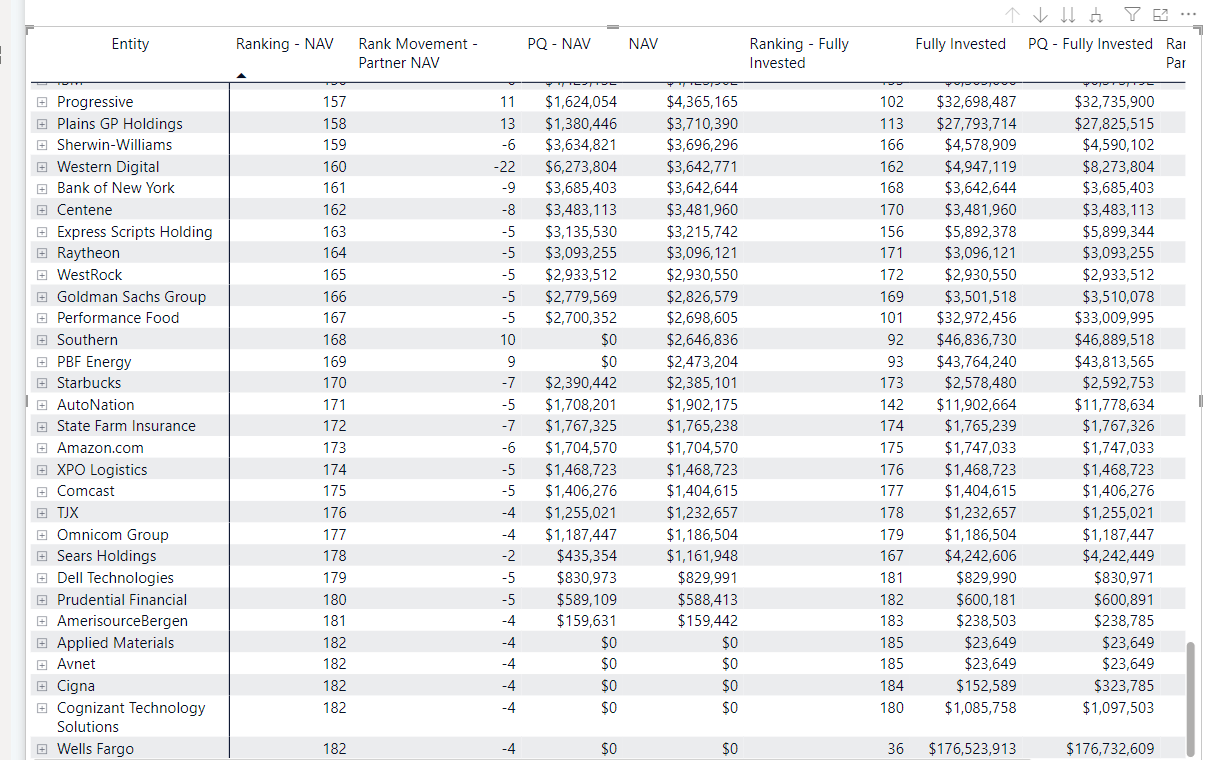The image size is (1215, 760).
Task: Expand the Cigna row
Action: (42, 686)
